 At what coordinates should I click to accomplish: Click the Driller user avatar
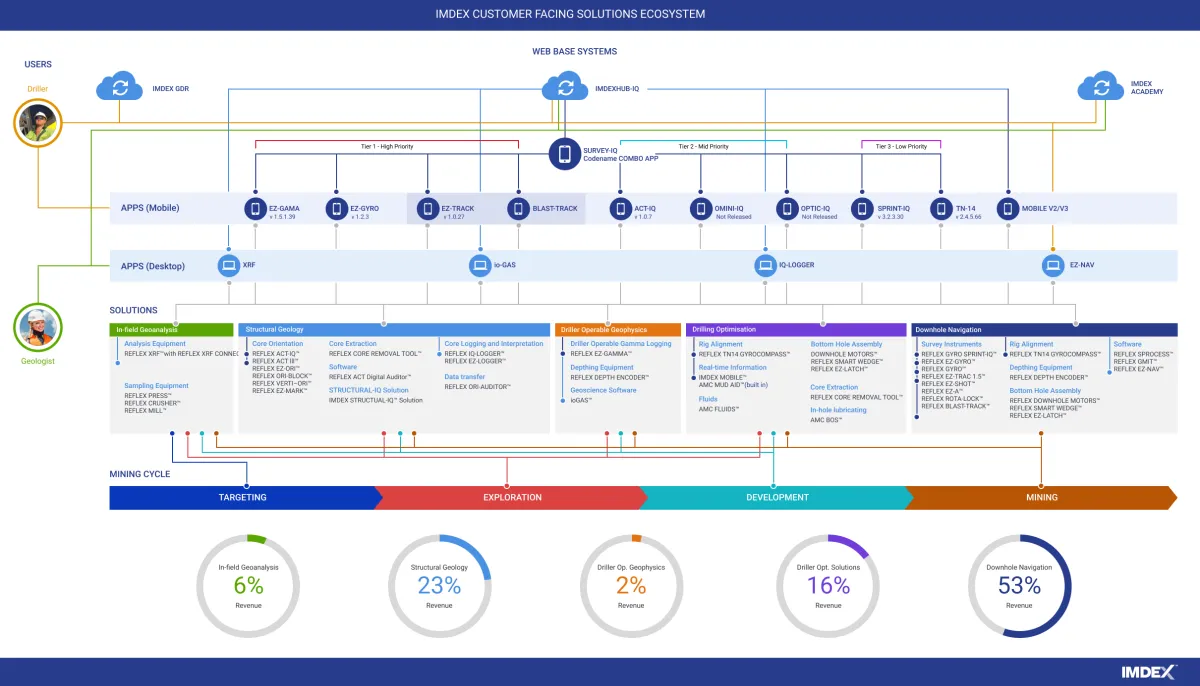(39, 123)
